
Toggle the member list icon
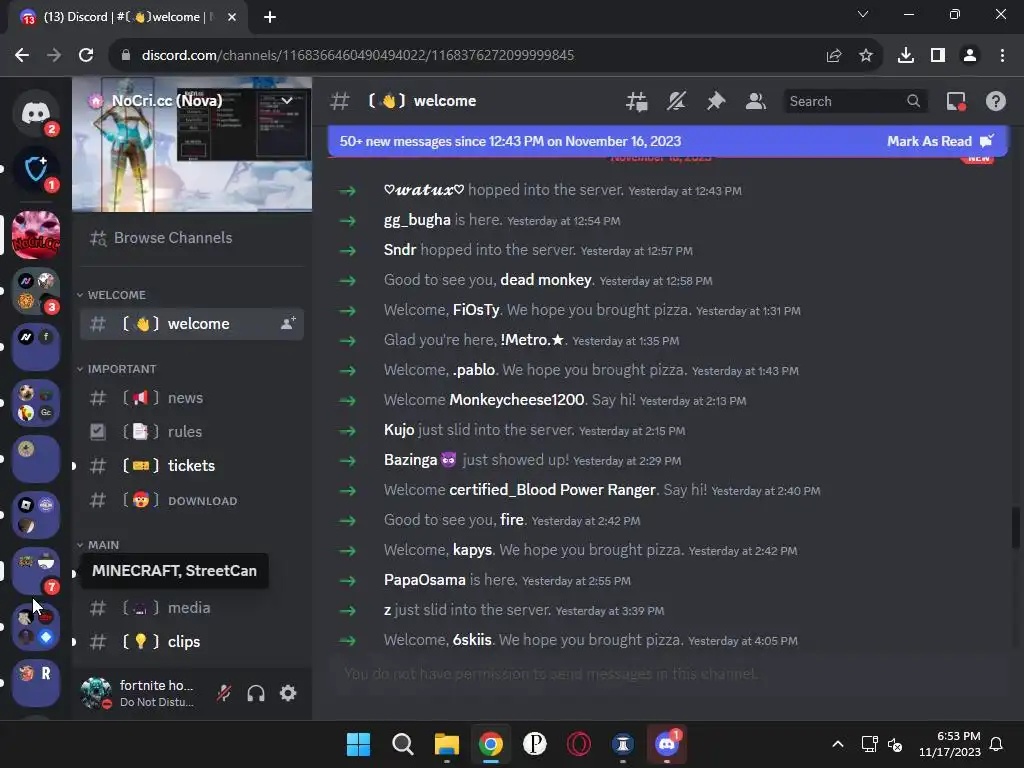coord(756,101)
